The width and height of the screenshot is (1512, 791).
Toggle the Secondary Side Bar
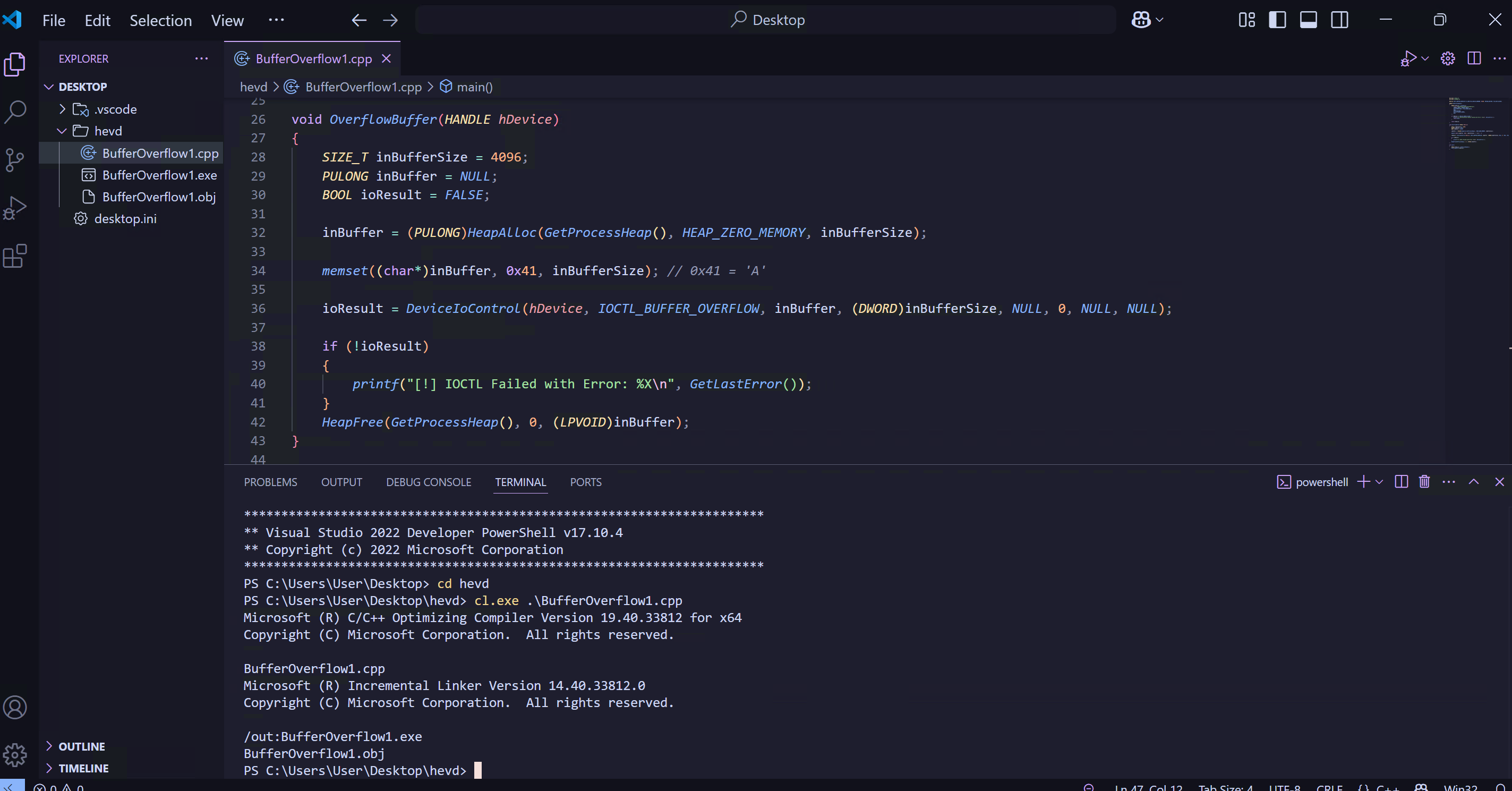coord(1339,20)
